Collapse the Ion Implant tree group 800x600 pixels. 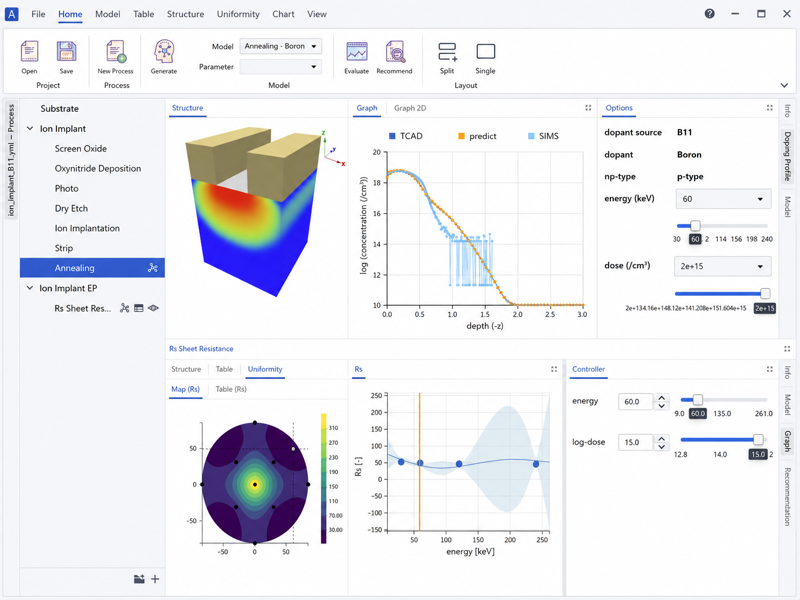pos(30,129)
